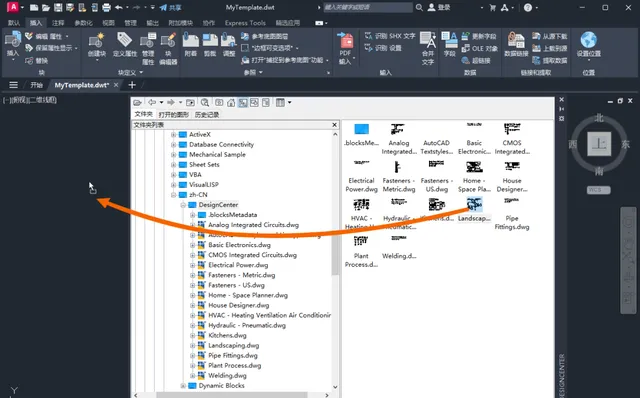Select House Designer.dwg in the folder tree

[239, 305]
